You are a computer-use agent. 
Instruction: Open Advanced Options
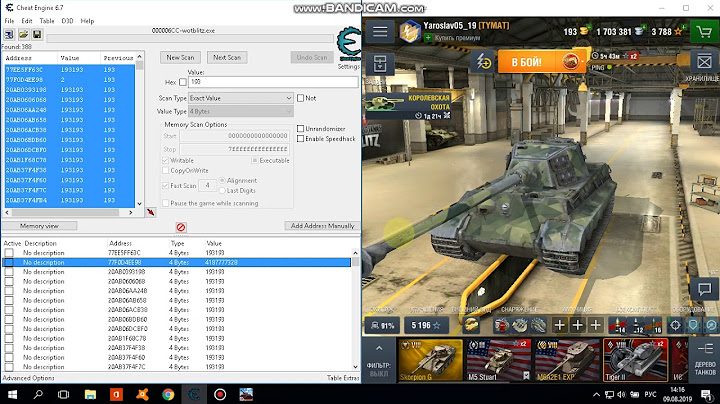(28, 378)
